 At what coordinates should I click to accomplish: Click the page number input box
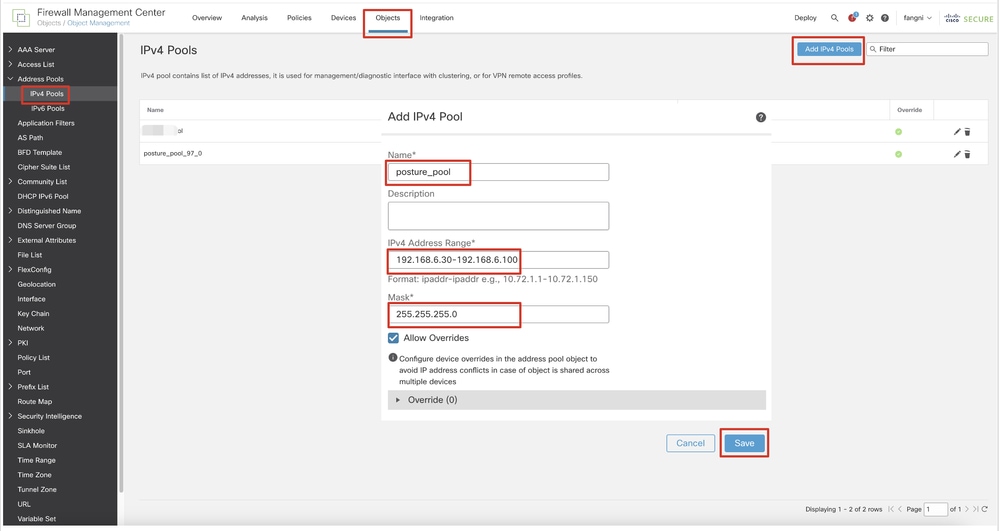click(935, 509)
